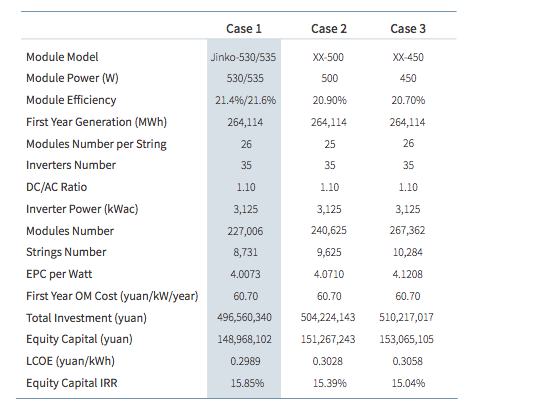Viewport: 536px width, 414px height.
Task: Select the 151,267,243 equity capital value
Action: click(x=328, y=339)
